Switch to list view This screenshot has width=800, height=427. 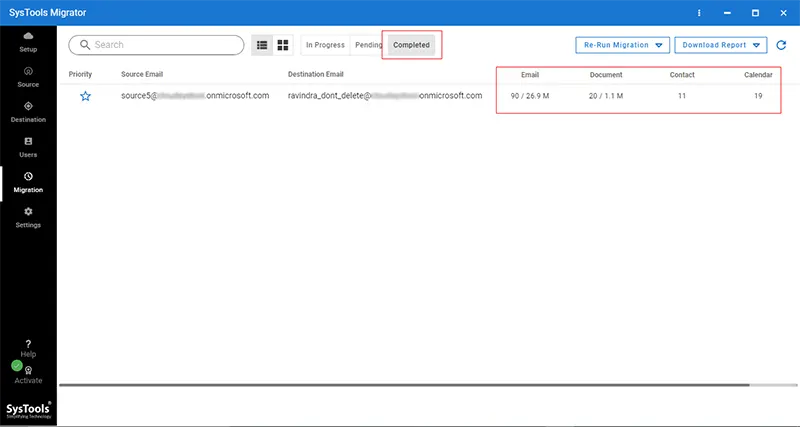262,45
